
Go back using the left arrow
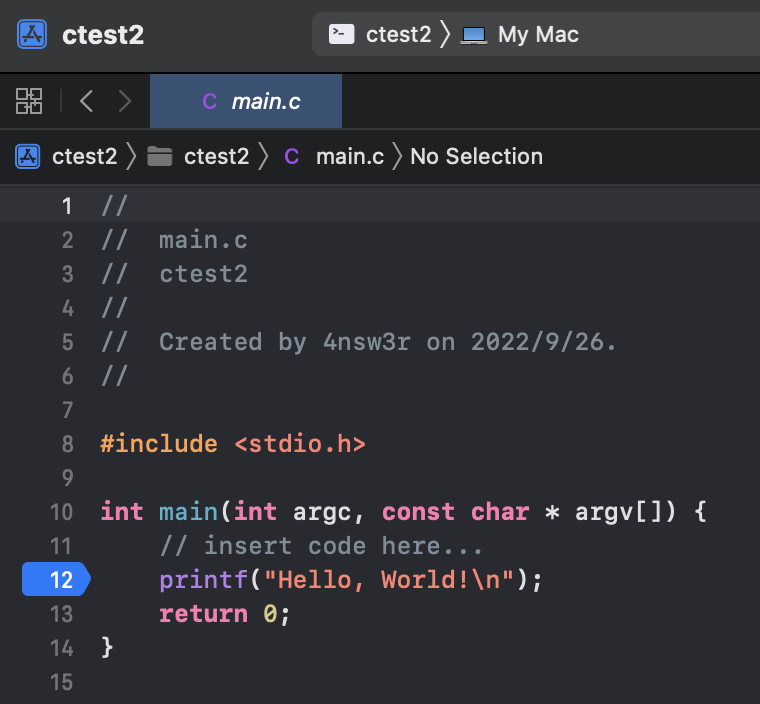click(x=87, y=101)
